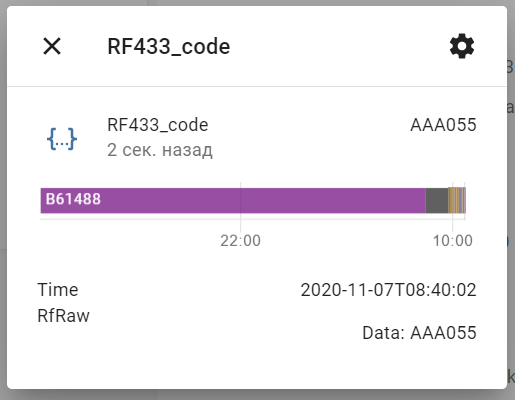Click the 10:00 time axis label
This screenshot has width=515, height=400.
click(452, 241)
